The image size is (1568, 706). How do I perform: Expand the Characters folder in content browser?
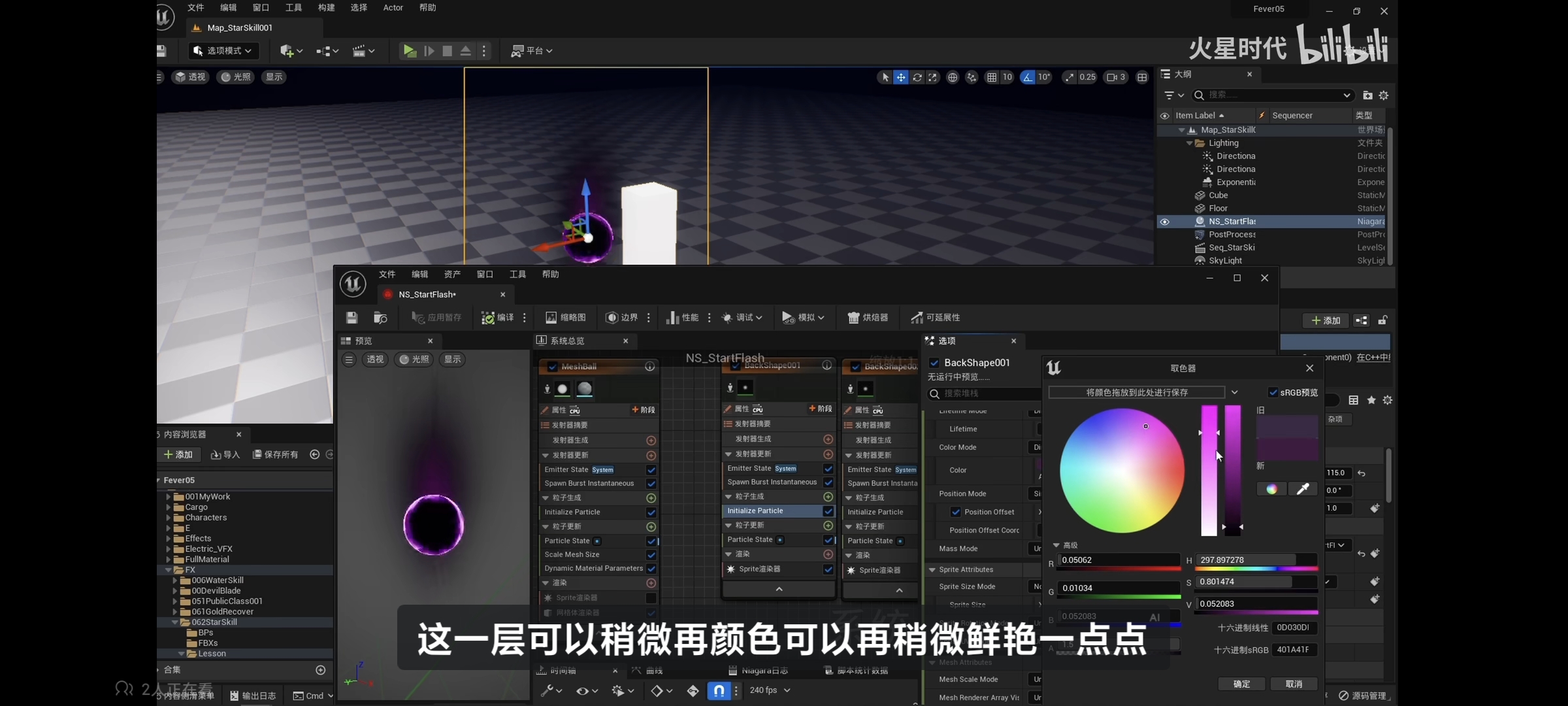tap(169, 518)
